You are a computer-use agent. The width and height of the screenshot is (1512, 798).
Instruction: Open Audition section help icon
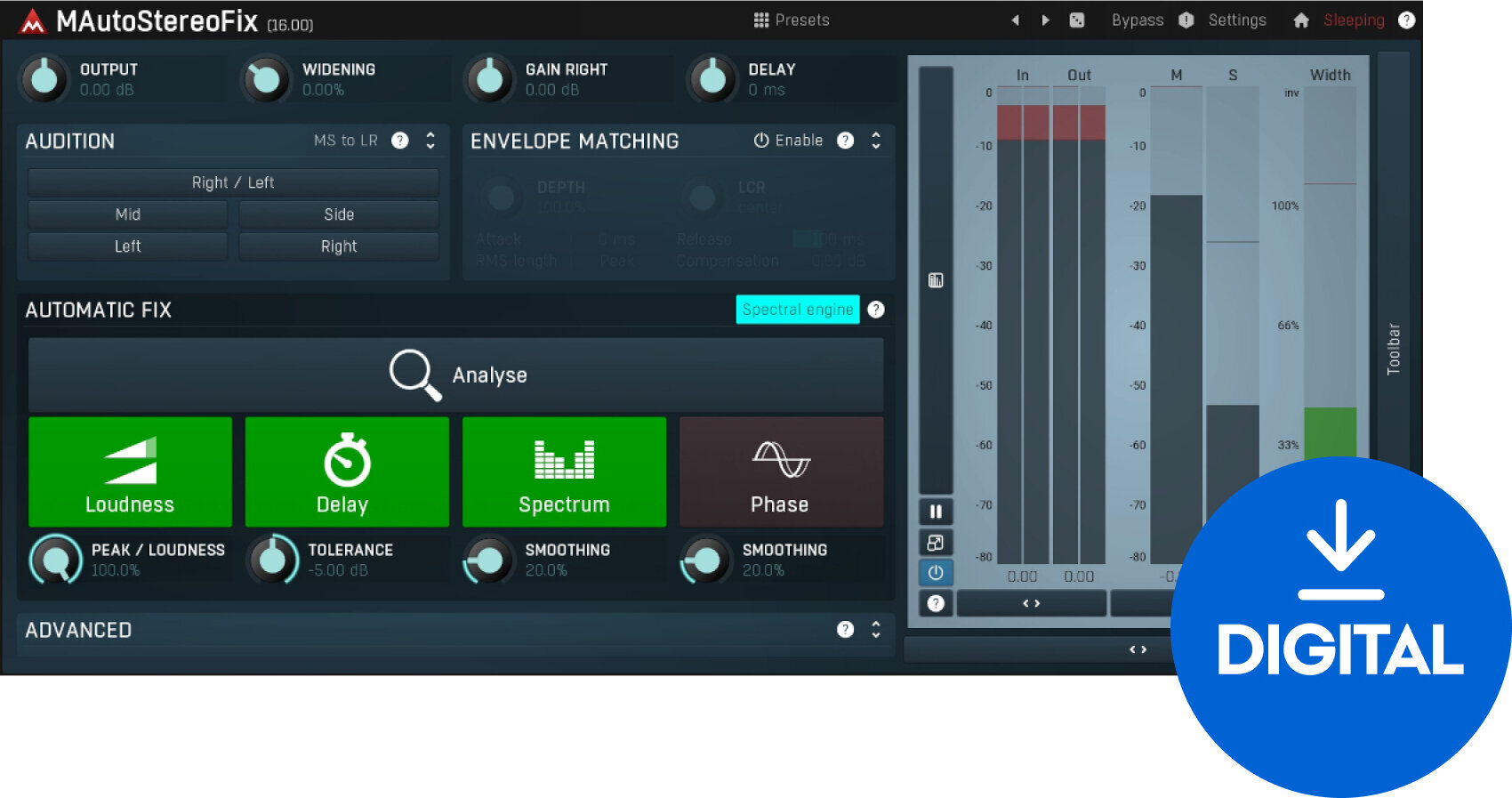tap(400, 141)
